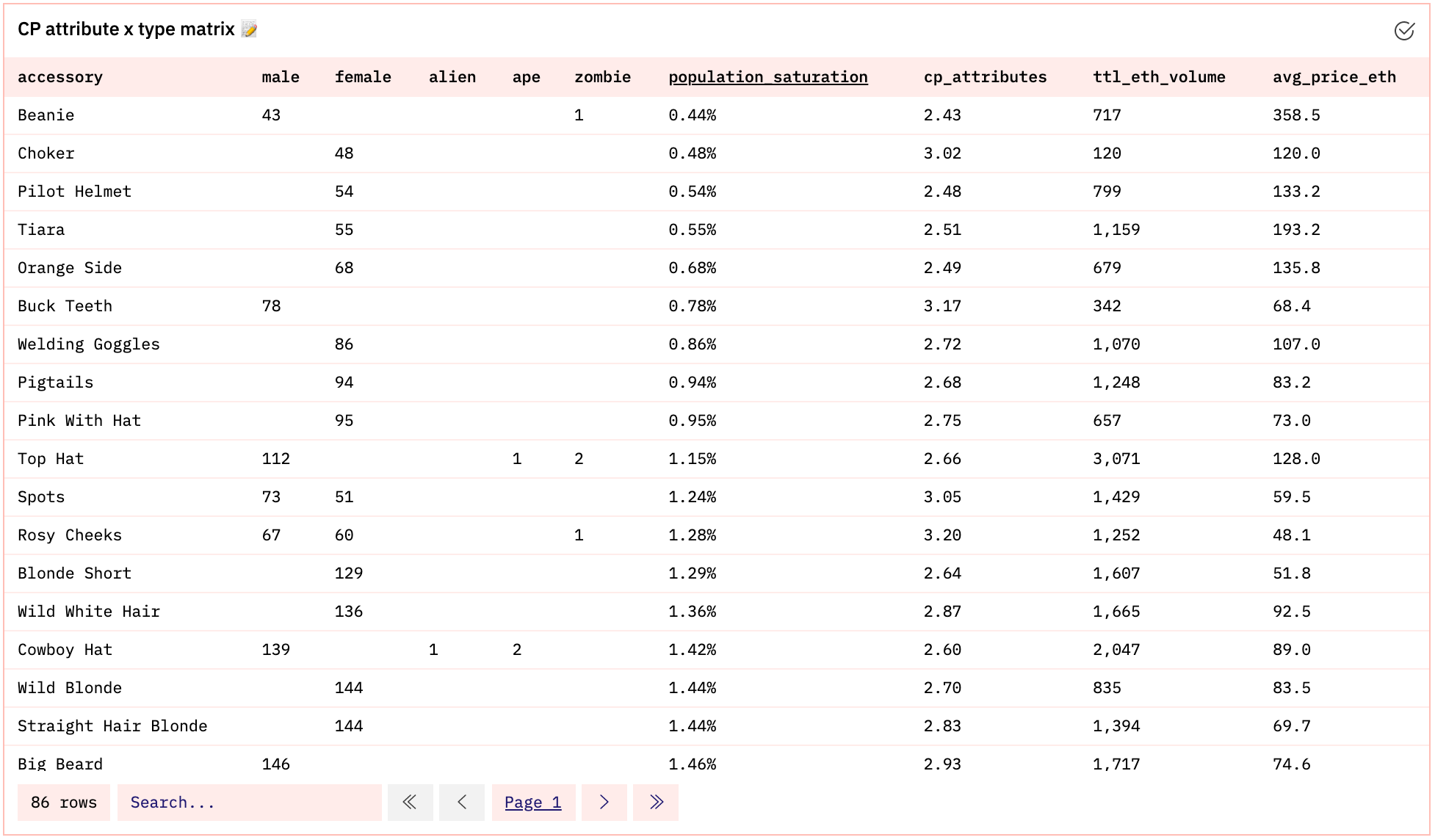Sort by the ttl_eth_volume column header
Image resolution: width=1435 pixels, height=840 pixels.
click(1159, 77)
